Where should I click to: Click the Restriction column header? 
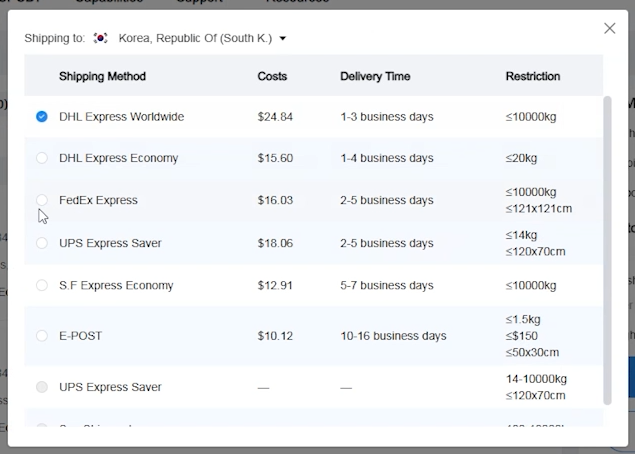[x=533, y=76]
